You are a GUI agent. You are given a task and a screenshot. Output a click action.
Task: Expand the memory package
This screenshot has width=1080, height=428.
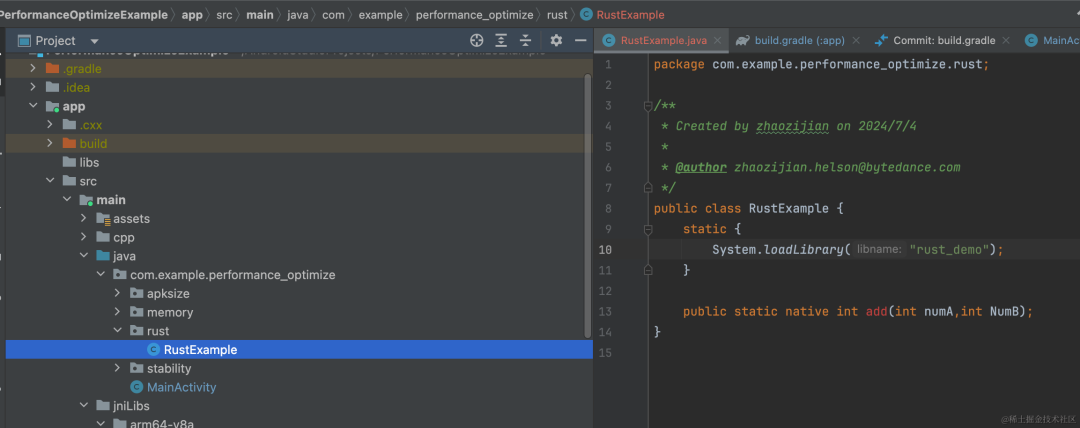(x=118, y=312)
